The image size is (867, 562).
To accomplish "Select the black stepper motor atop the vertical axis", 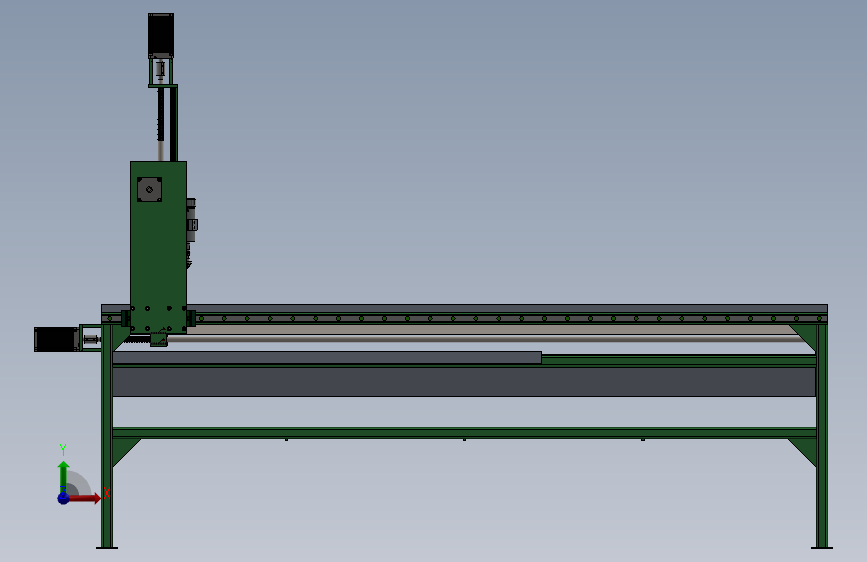I will [161, 35].
